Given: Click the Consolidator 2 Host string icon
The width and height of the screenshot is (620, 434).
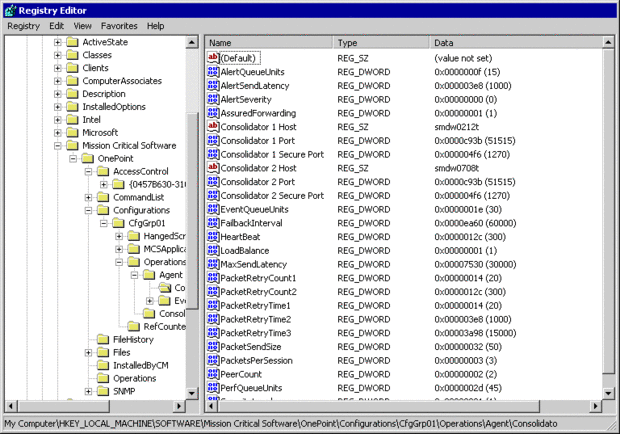Looking at the screenshot, I should coord(213,168).
